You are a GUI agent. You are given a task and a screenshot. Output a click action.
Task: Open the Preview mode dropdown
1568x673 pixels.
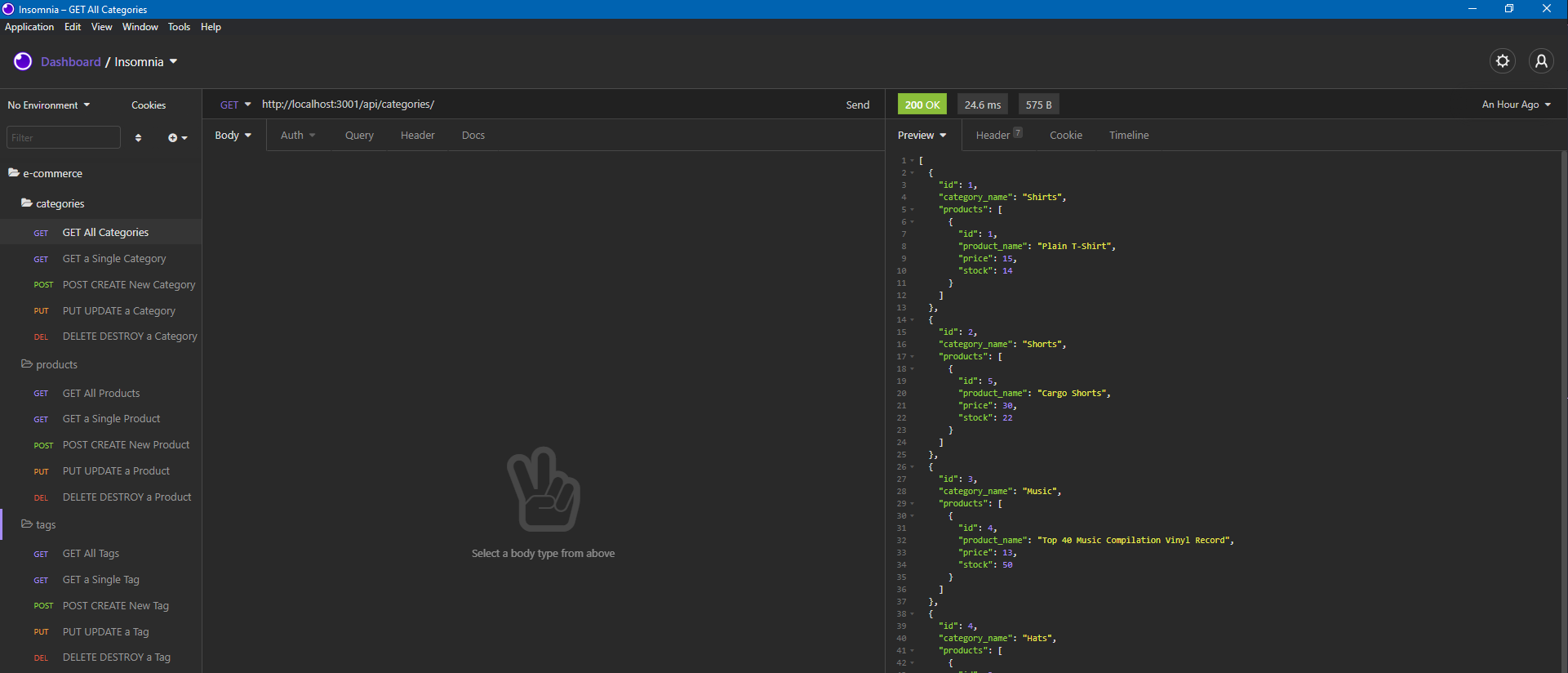(x=922, y=136)
